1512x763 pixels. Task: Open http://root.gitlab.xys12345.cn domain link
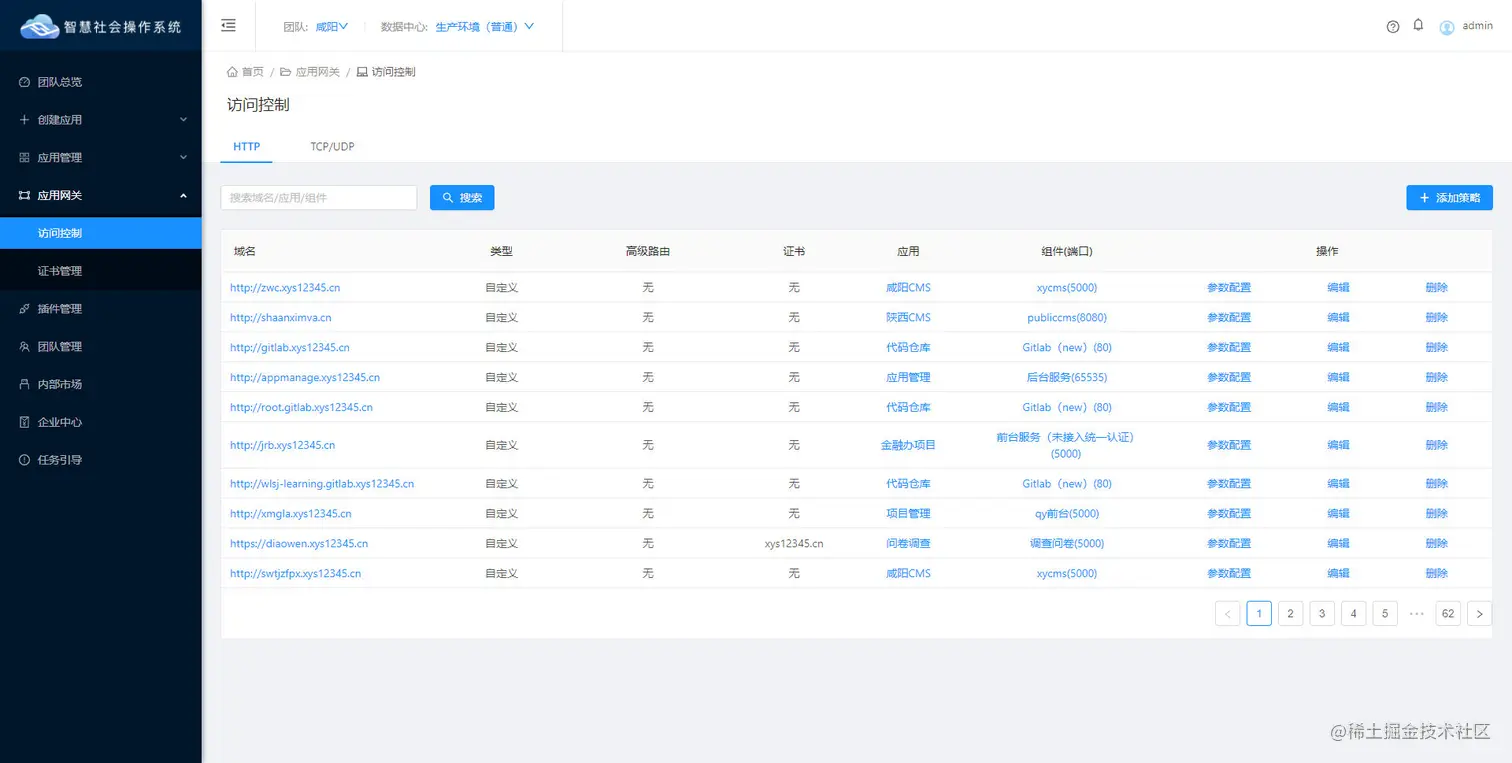(301, 408)
